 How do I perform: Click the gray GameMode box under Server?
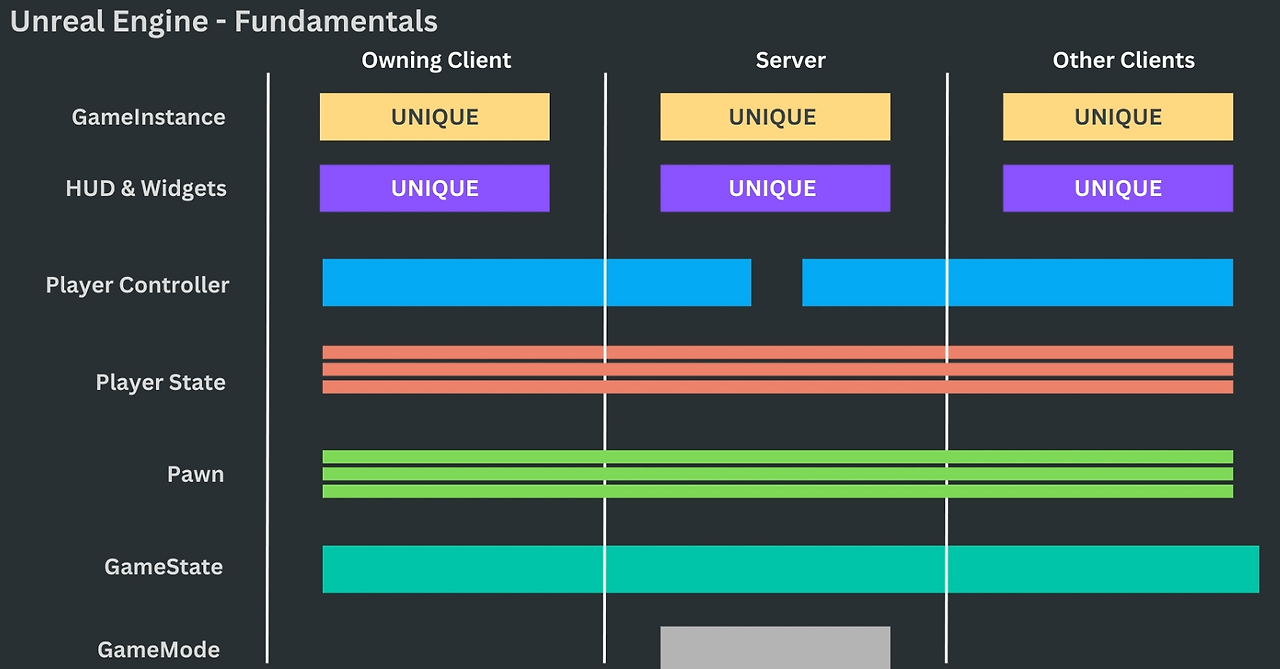775,648
